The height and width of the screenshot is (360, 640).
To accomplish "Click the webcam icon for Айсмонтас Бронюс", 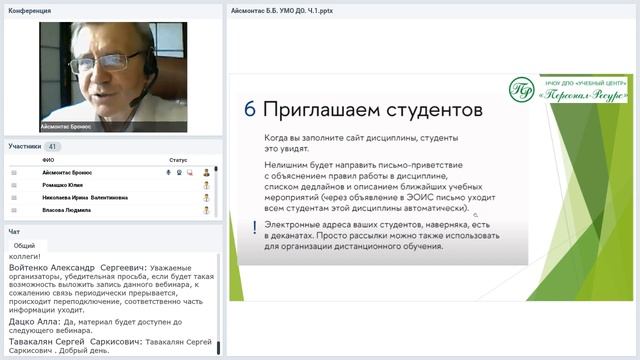I will 179,173.
